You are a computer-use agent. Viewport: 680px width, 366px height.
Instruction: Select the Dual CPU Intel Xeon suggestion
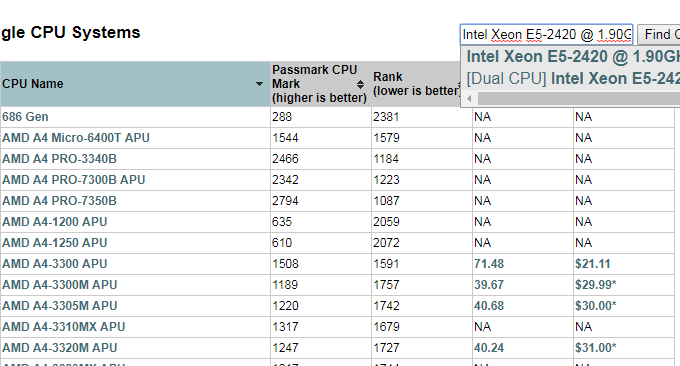tap(573, 78)
